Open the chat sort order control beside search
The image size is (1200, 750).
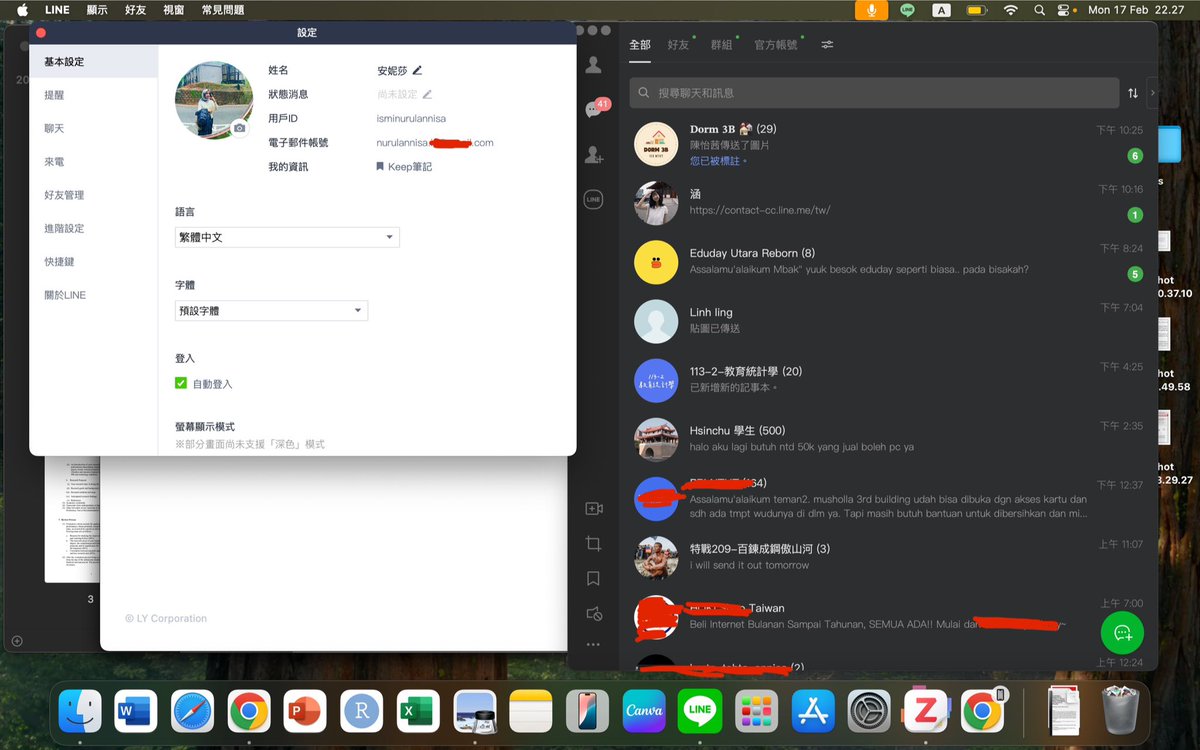pyautogui.click(x=1132, y=92)
